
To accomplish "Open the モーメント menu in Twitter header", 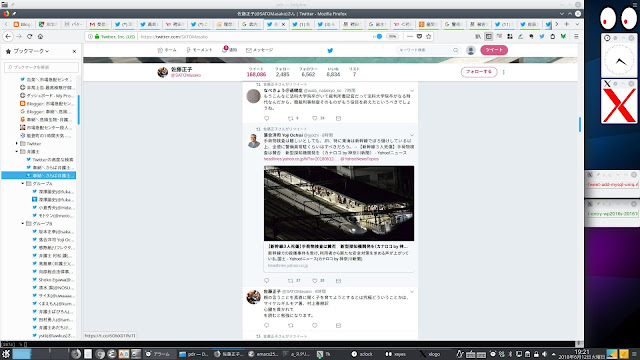I will coord(199,50).
